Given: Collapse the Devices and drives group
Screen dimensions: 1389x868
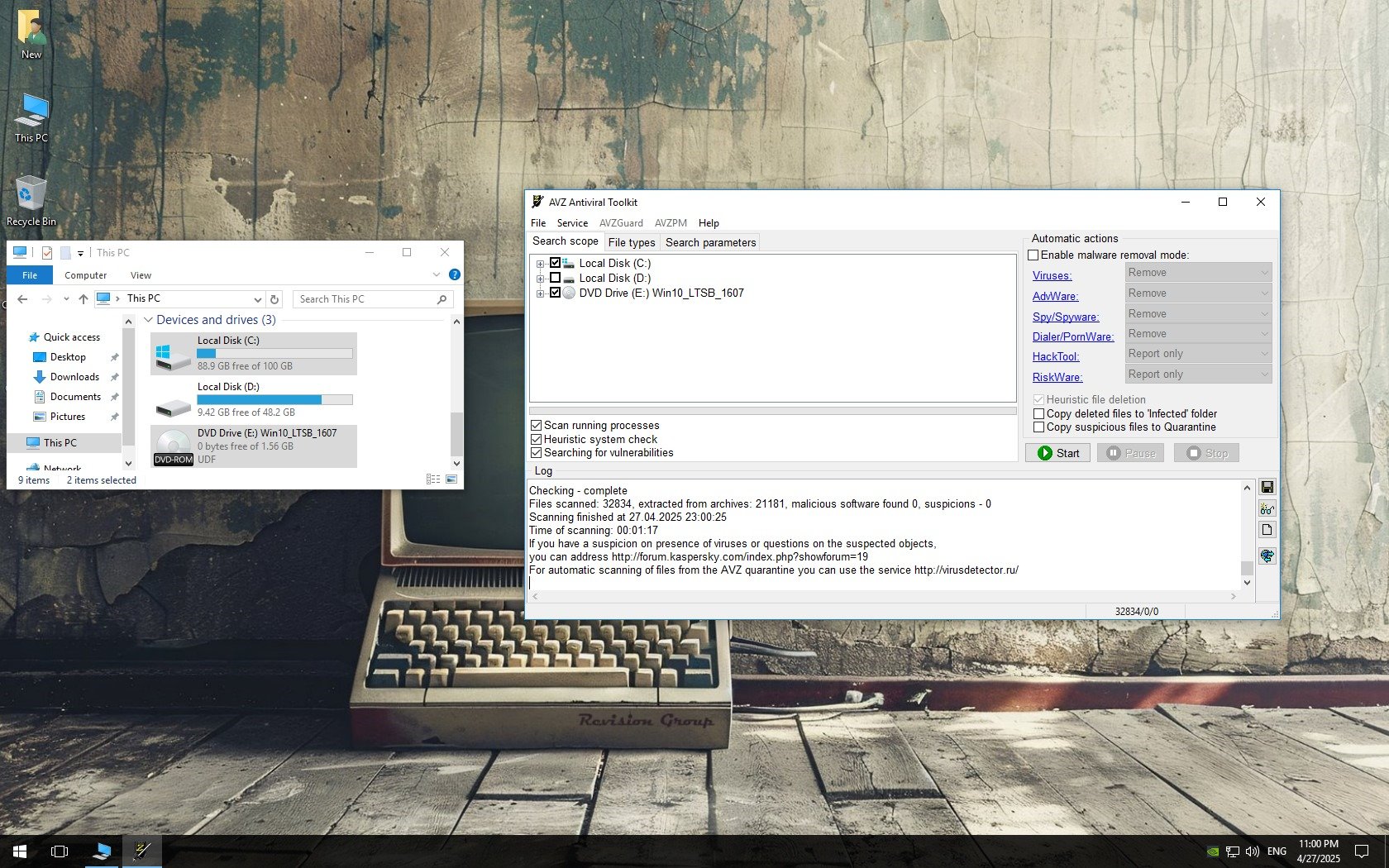Looking at the screenshot, I should tap(149, 320).
